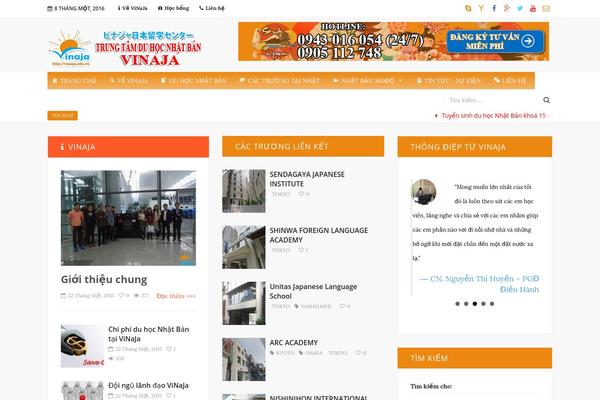Open Chi phí du học Nhật Bản tại ViNaJa link
600x400 pixels.
coord(148,334)
